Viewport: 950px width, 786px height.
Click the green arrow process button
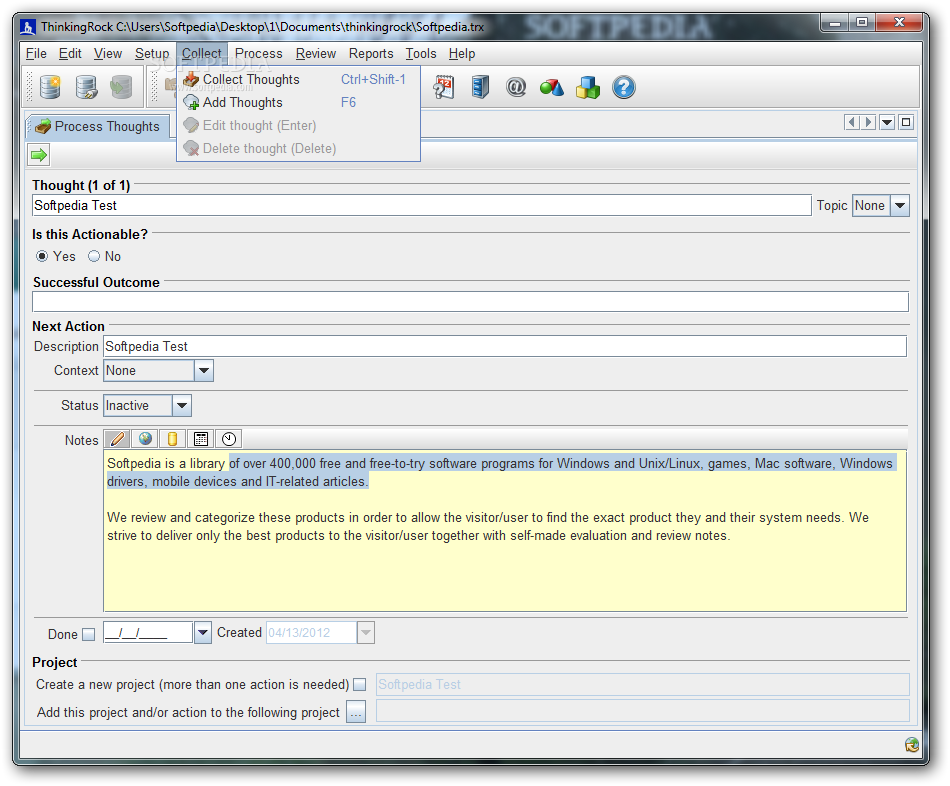(39, 155)
